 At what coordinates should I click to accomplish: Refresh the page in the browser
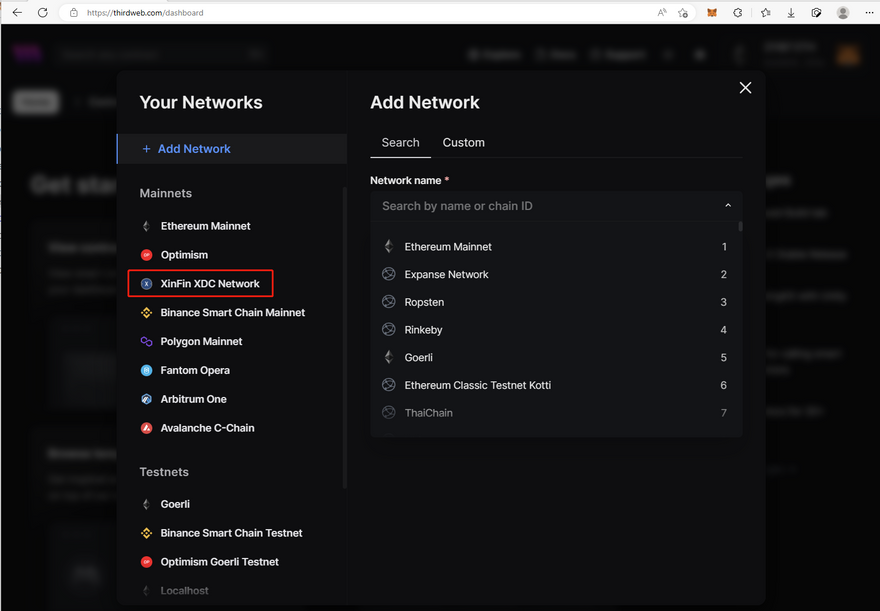pyautogui.click(x=42, y=13)
